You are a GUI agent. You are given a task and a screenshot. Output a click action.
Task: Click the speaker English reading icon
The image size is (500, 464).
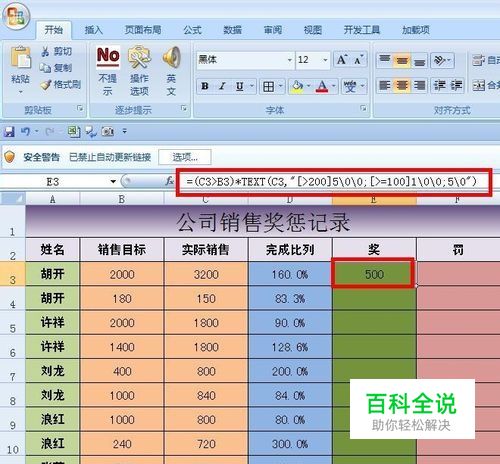[x=171, y=57]
